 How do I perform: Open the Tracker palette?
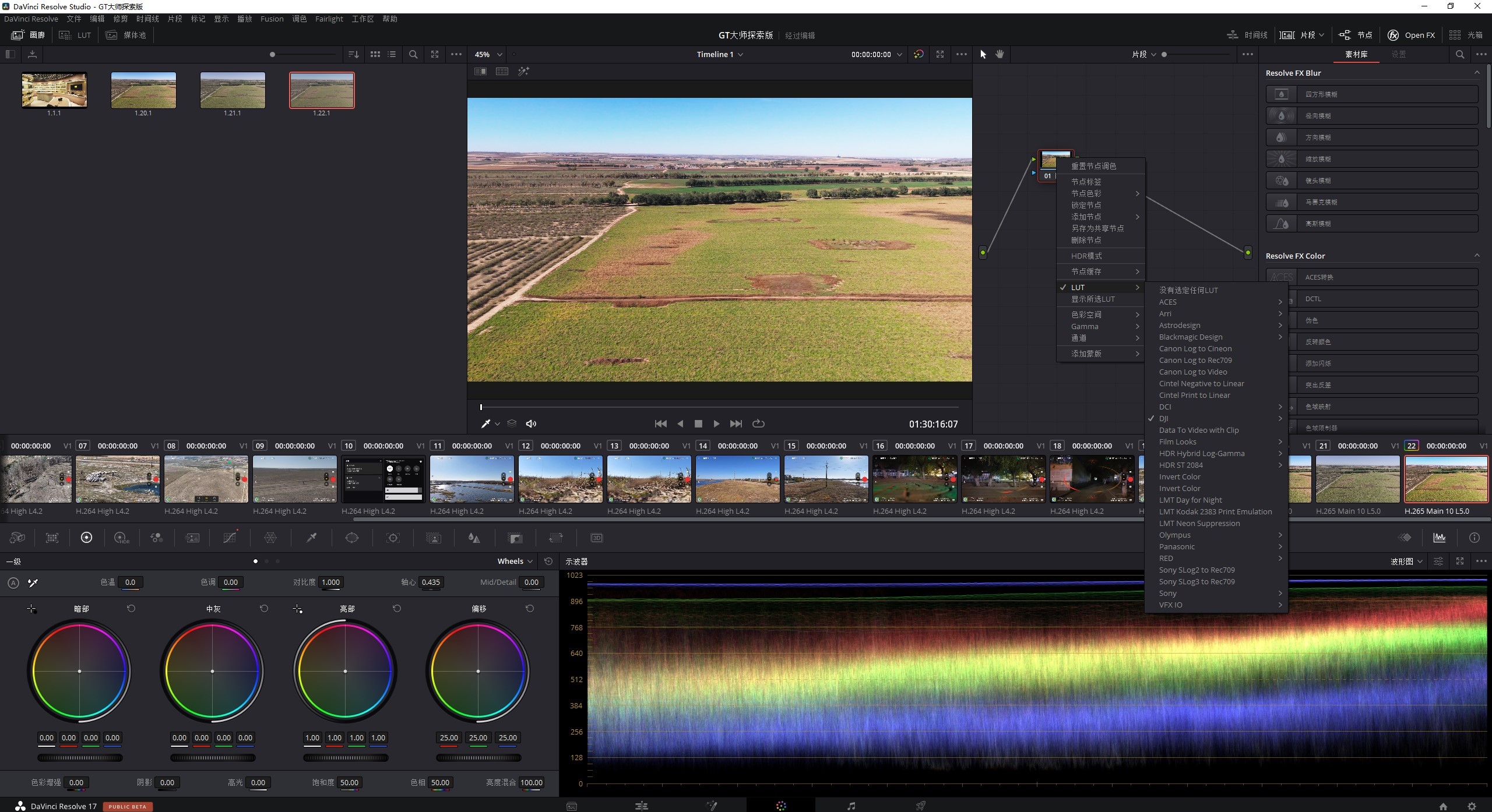[393, 538]
